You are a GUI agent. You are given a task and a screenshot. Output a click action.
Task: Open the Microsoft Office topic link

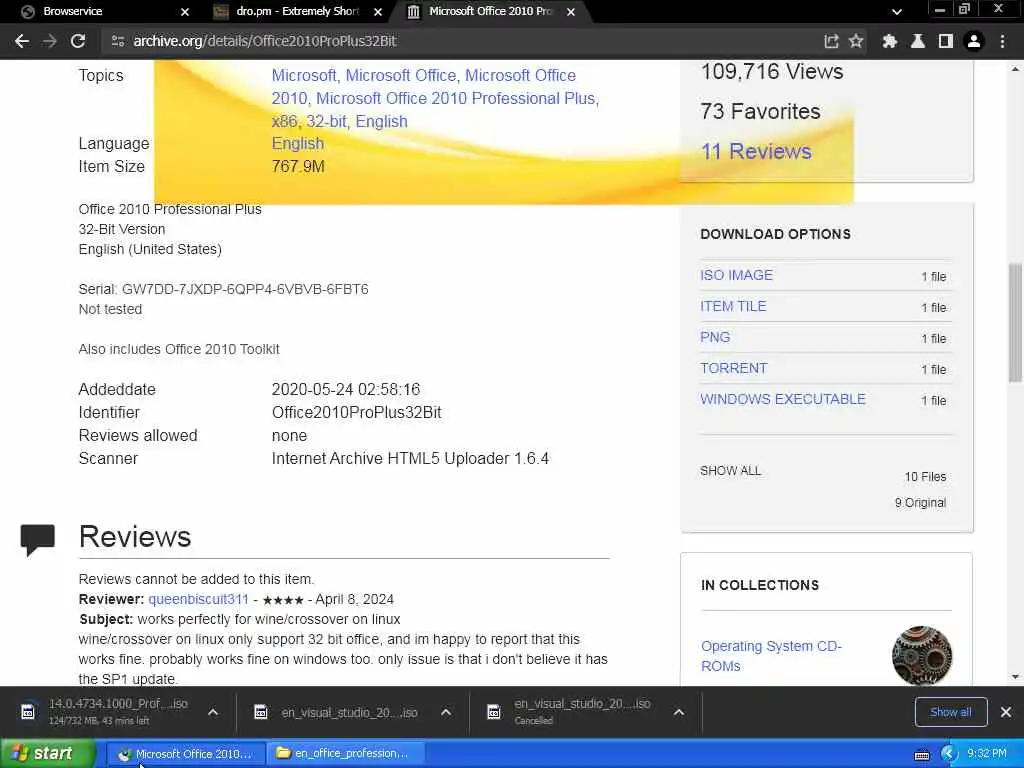400,75
